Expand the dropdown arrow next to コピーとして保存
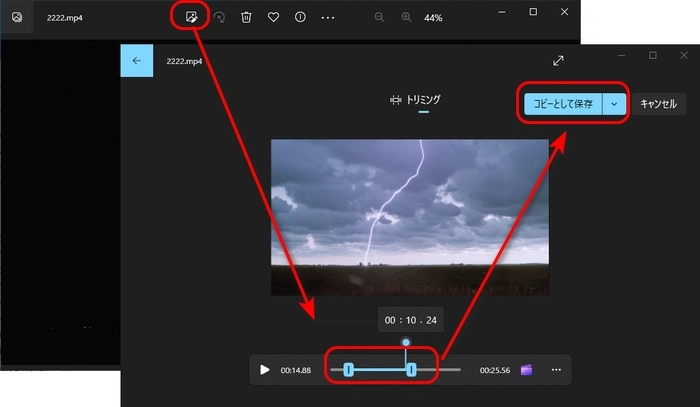The height and width of the screenshot is (407, 700). point(614,103)
